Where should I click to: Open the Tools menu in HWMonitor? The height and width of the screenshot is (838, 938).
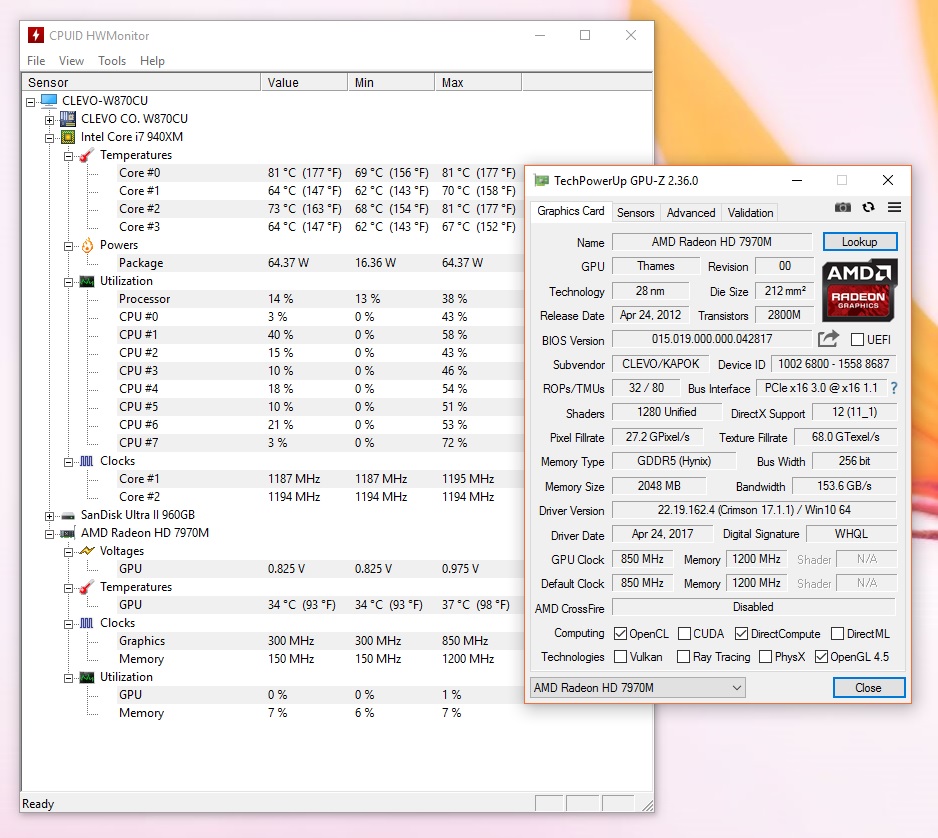112,61
